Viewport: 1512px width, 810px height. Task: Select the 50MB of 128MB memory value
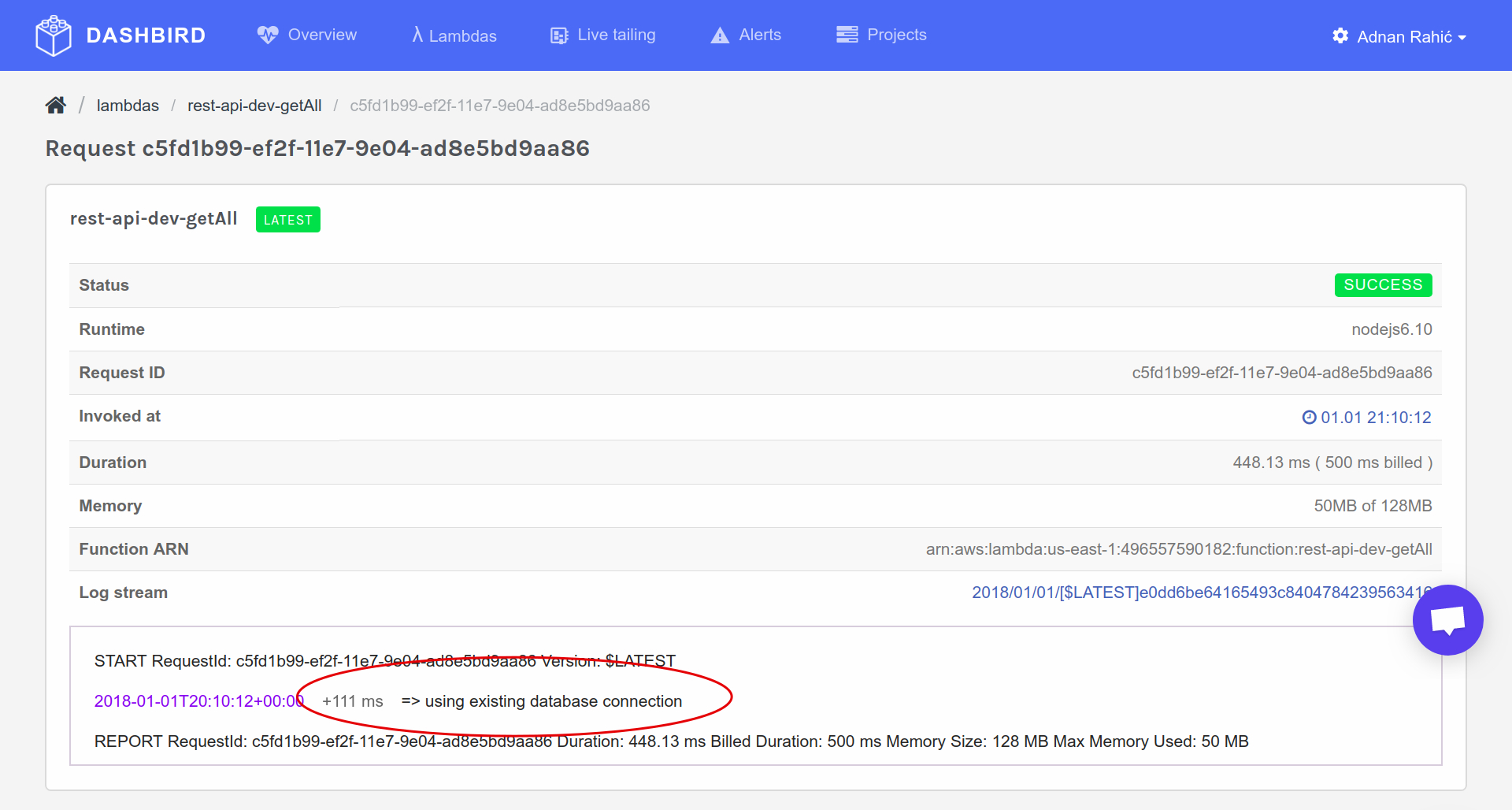(x=1373, y=506)
